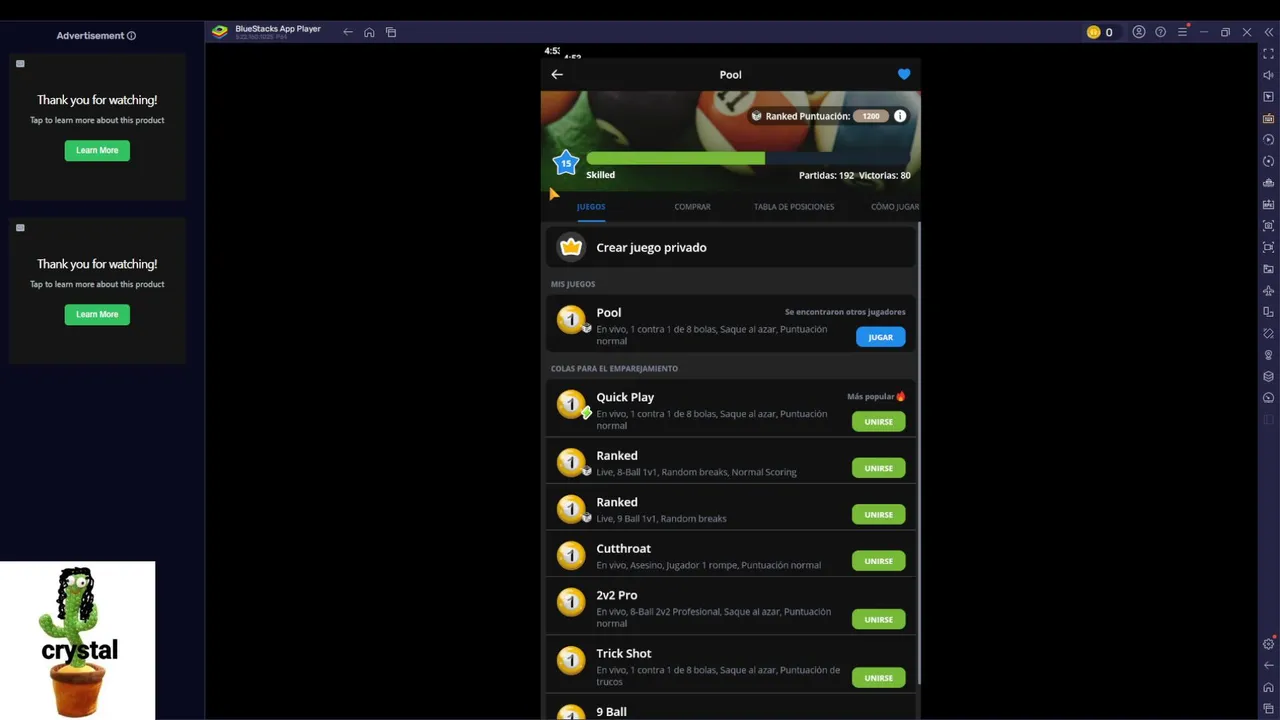This screenshot has height=720, width=1280.
Task: Open the TABLA DE POSICIONES tab
Action: (794, 207)
